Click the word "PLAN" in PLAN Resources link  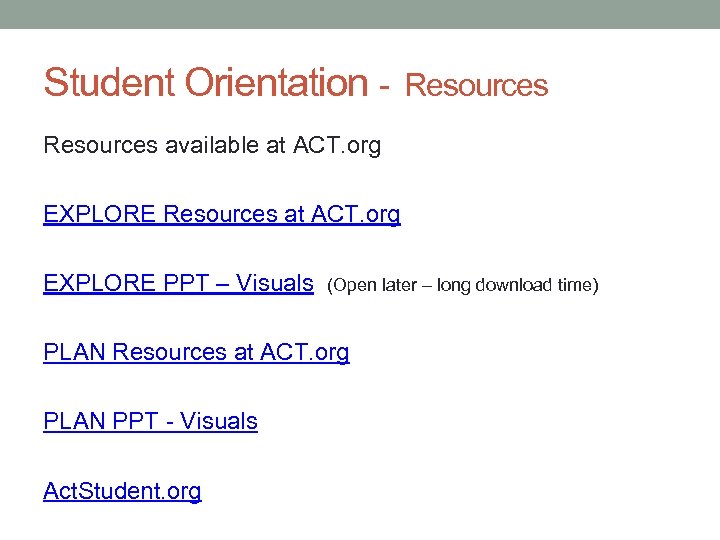(x=75, y=352)
